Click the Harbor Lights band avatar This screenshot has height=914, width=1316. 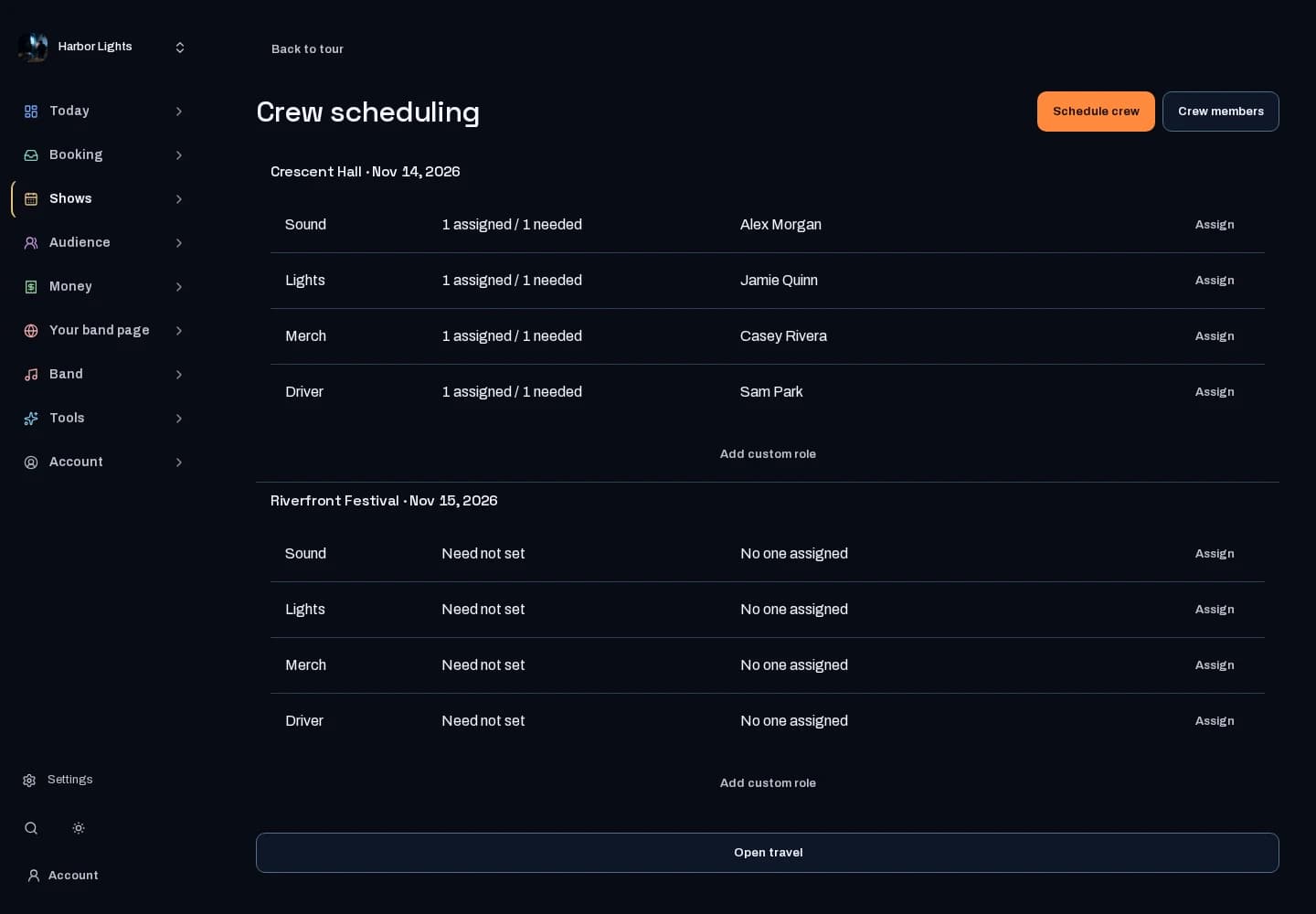(33, 48)
